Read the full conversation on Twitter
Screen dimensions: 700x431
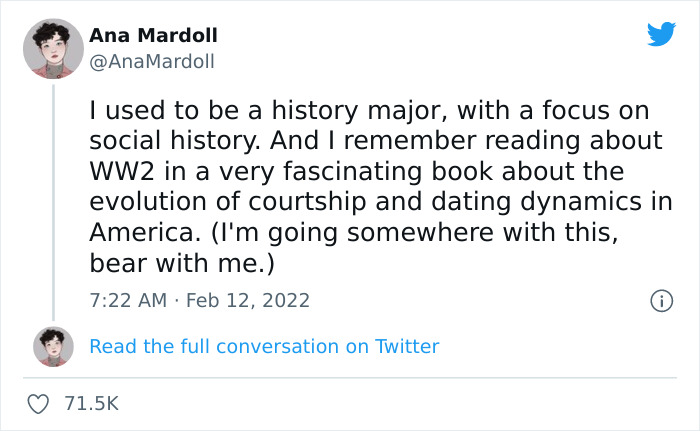(264, 347)
